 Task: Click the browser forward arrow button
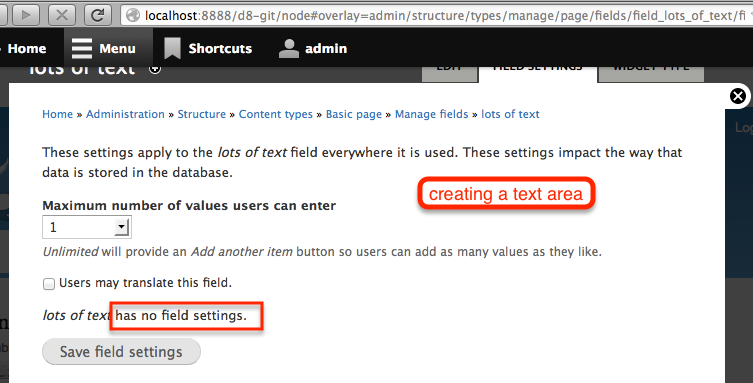[x=26, y=15]
